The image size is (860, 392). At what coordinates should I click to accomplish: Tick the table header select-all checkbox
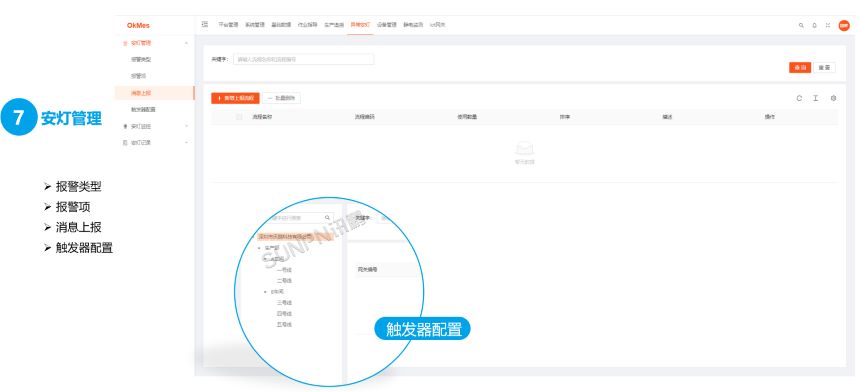239,117
